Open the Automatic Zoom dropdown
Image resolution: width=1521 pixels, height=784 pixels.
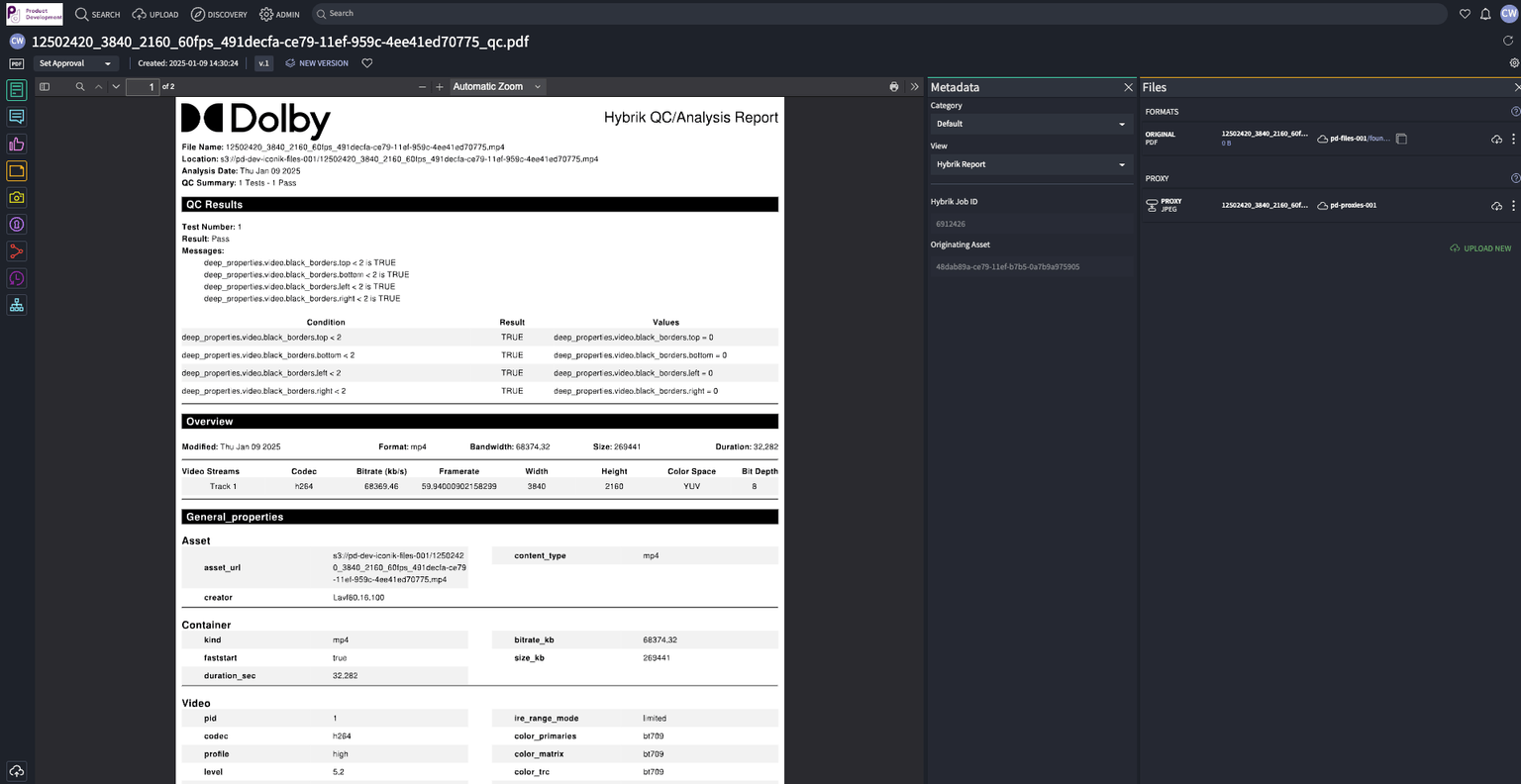(x=497, y=87)
